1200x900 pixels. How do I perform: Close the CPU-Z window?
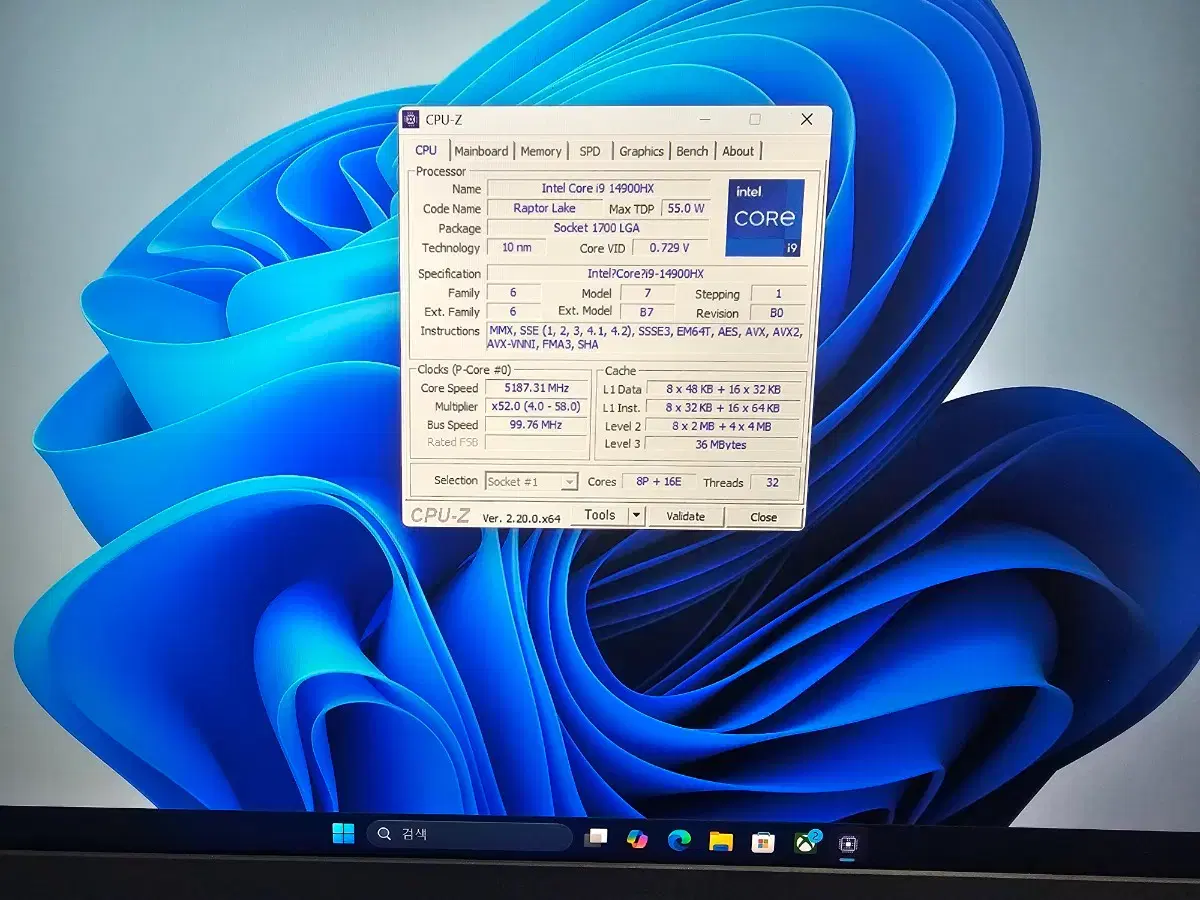[807, 119]
